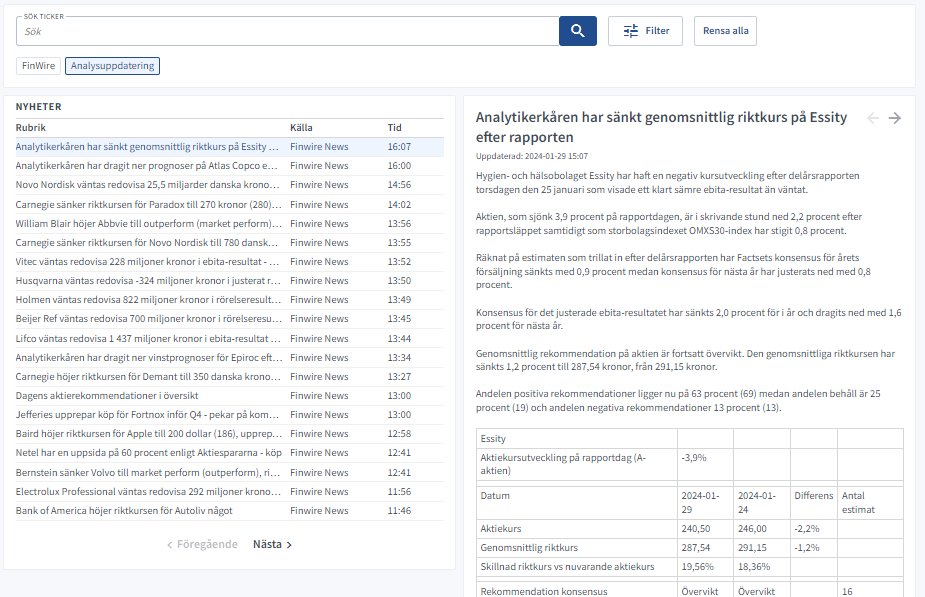Open William Blair höjer Abbvie row
The height and width of the screenshot is (597, 925).
click(x=229, y=224)
